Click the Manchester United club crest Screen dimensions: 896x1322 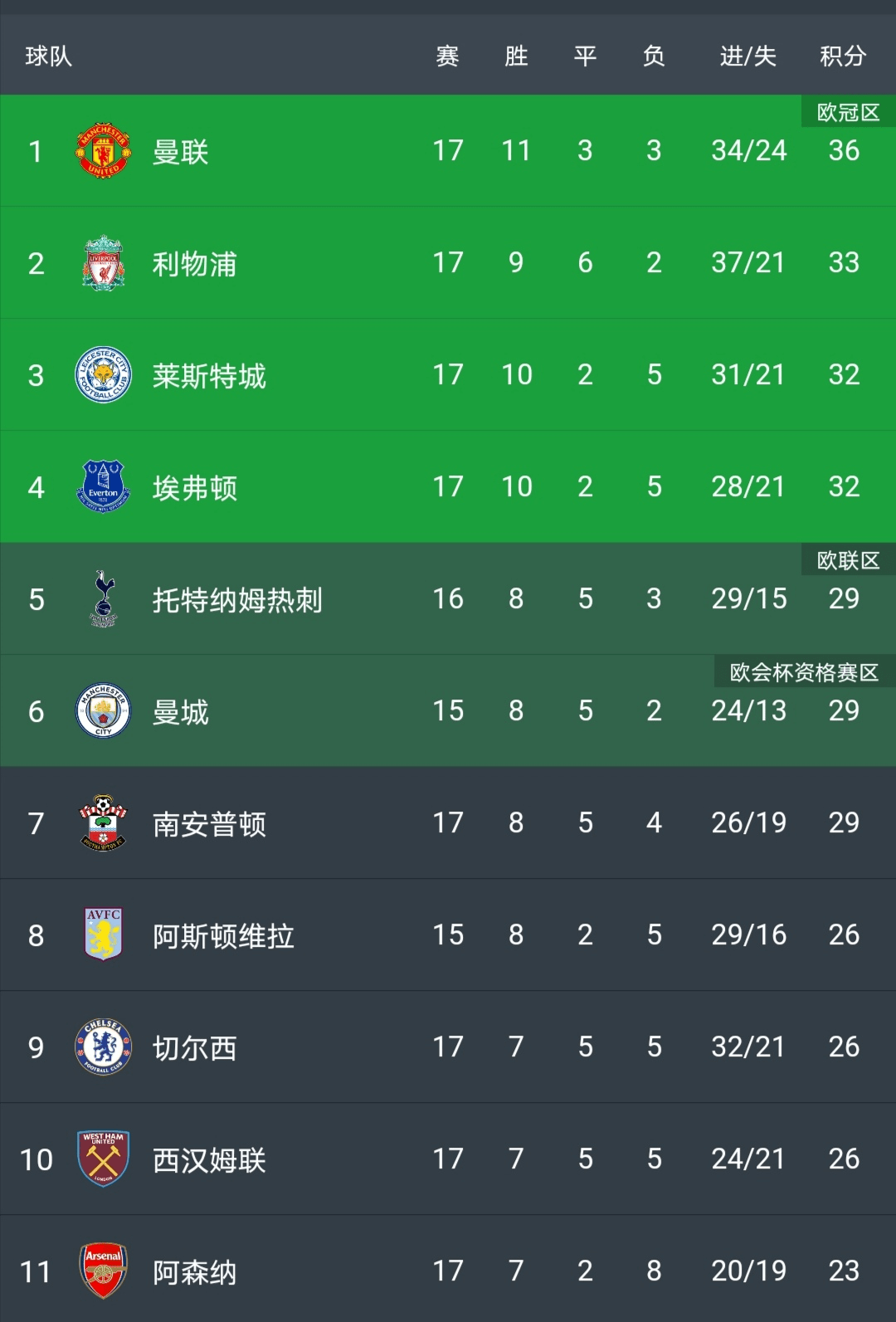click(103, 151)
